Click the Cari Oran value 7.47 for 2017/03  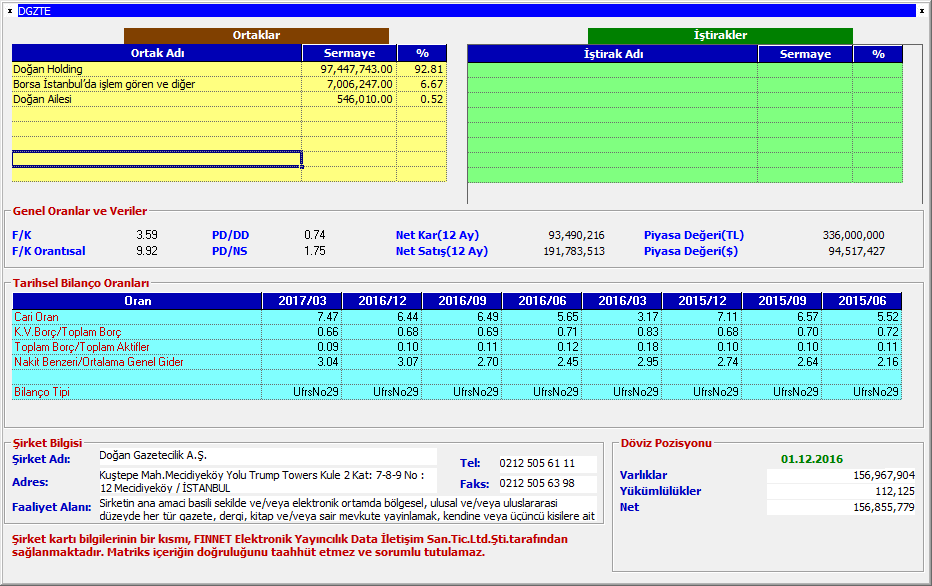[328, 317]
